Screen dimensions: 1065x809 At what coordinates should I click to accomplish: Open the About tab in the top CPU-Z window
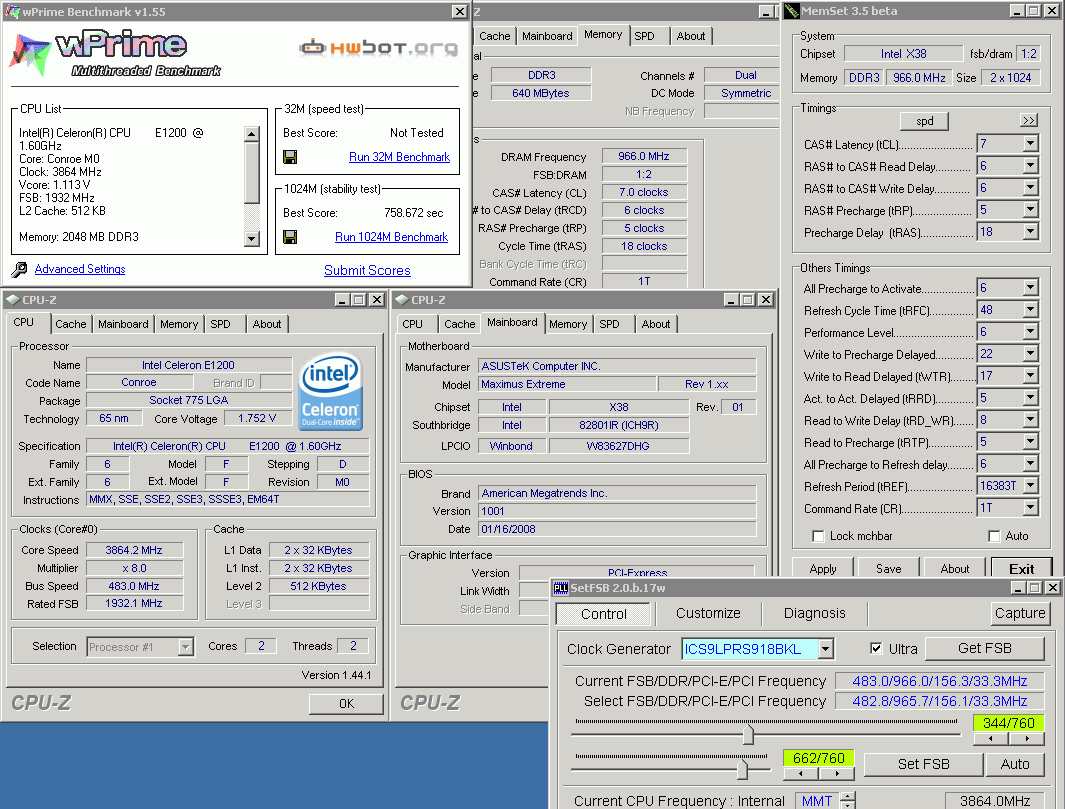[691, 36]
